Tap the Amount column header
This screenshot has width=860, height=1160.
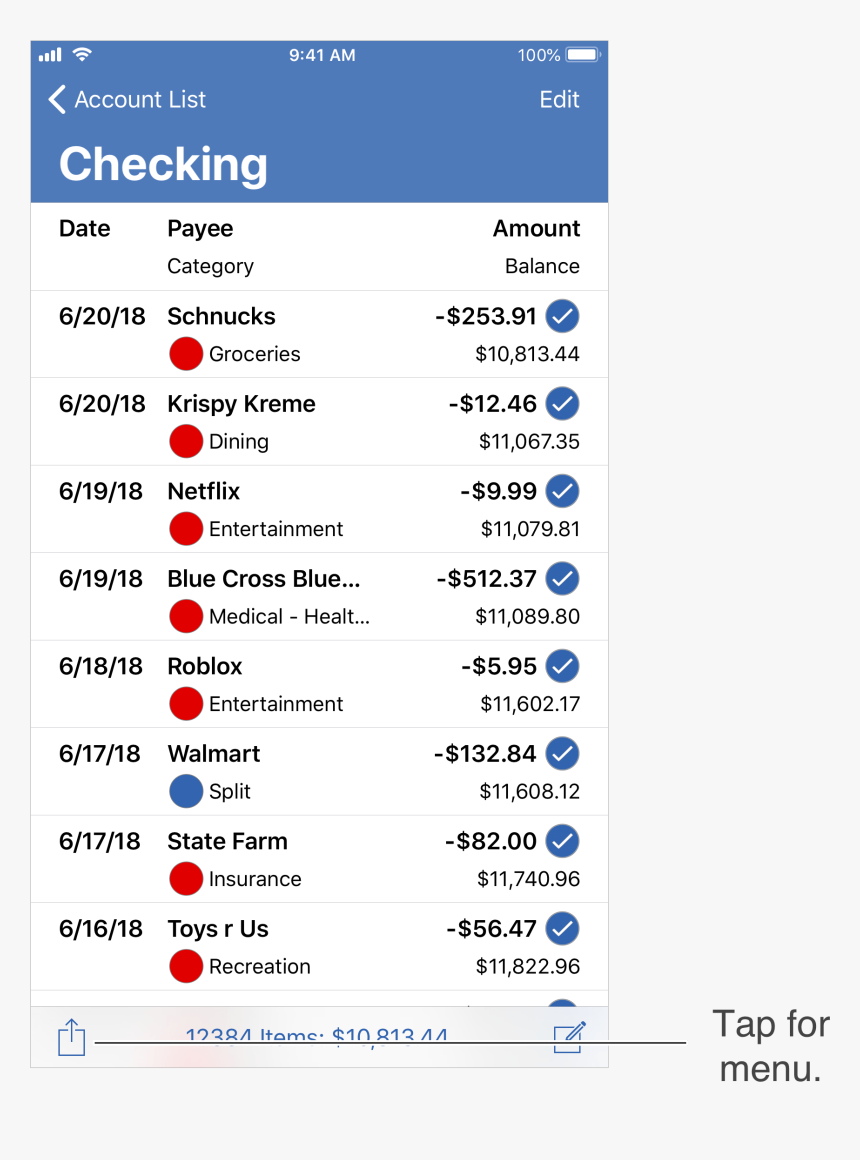(x=536, y=229)
